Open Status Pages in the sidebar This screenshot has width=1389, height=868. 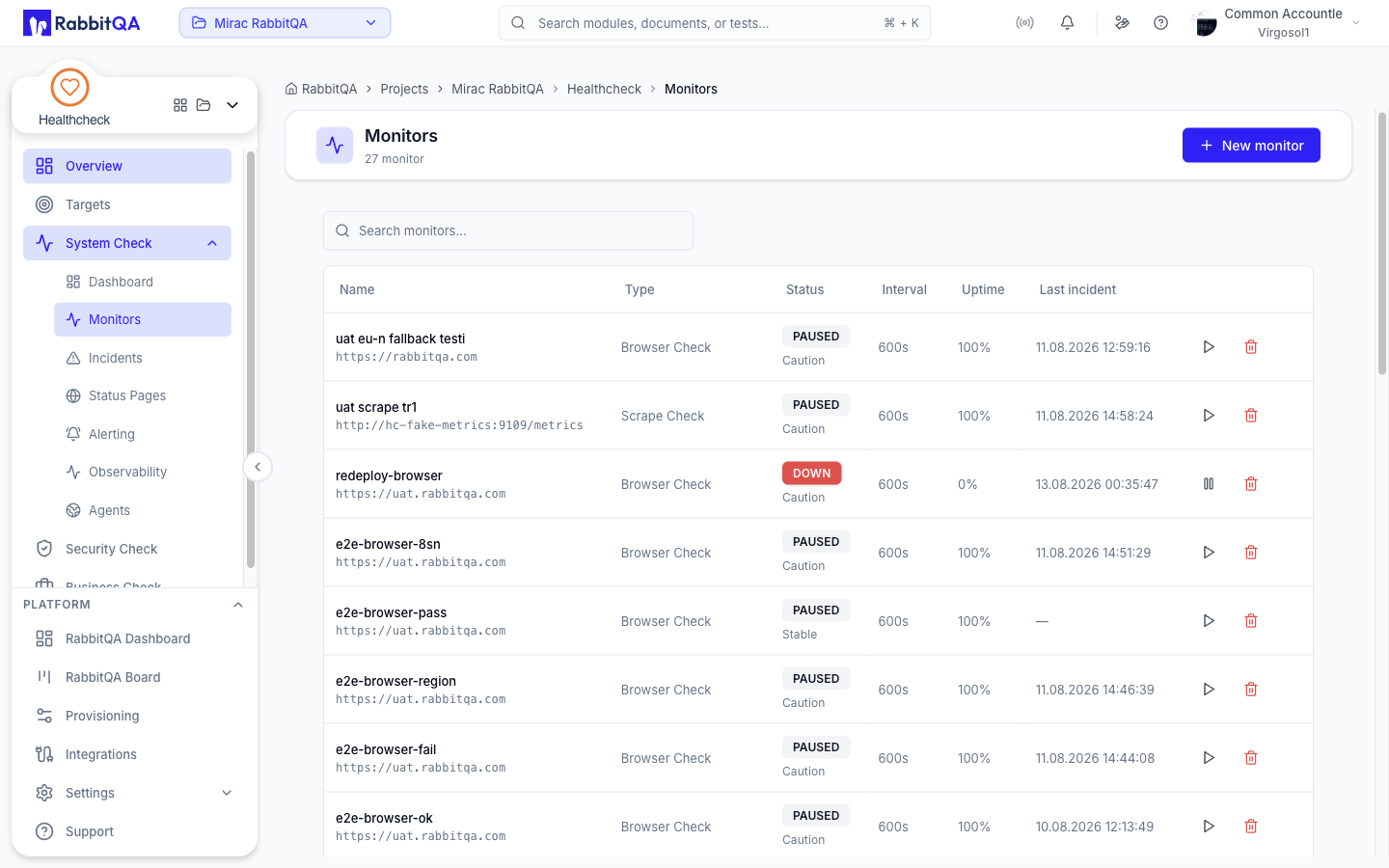click(143, 395)
